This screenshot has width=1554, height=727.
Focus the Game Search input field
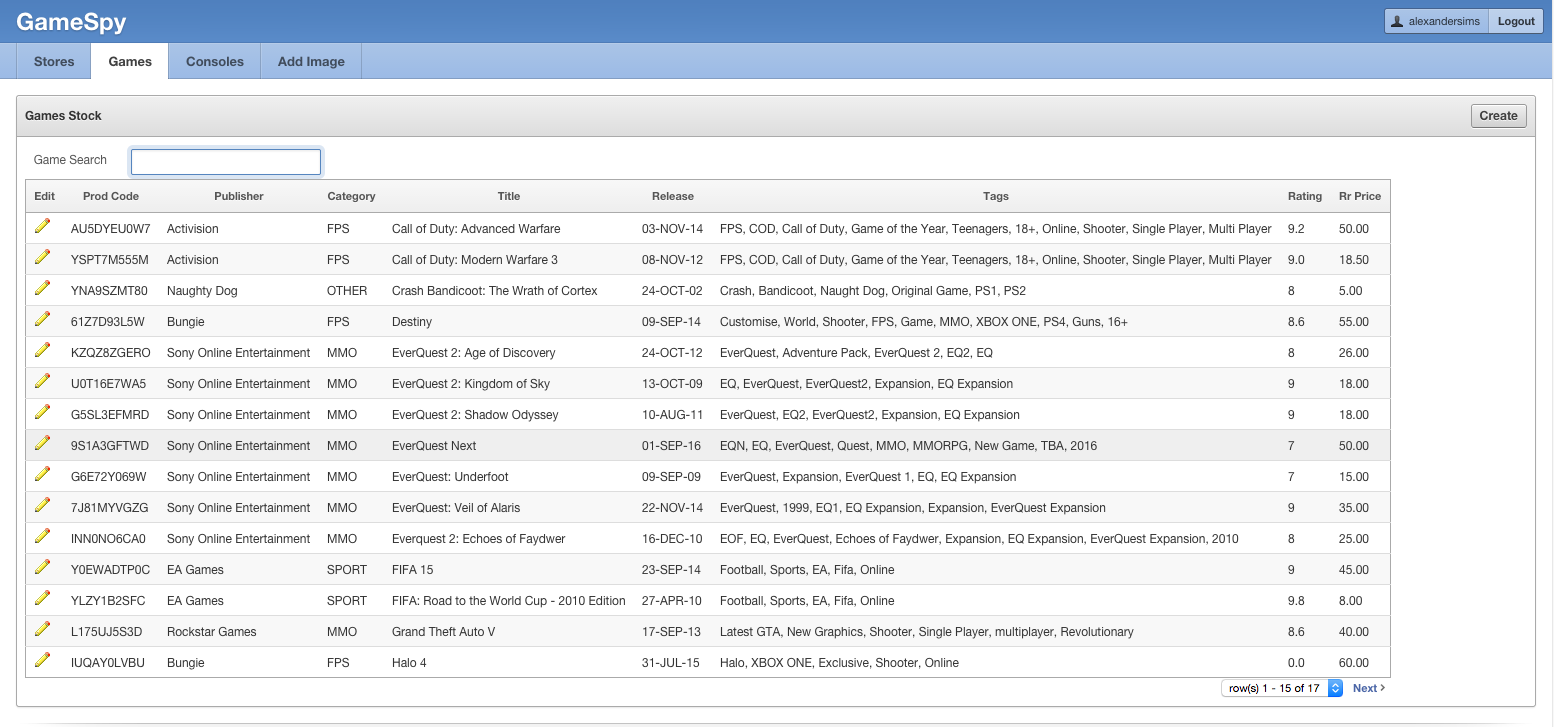(226, 161)
